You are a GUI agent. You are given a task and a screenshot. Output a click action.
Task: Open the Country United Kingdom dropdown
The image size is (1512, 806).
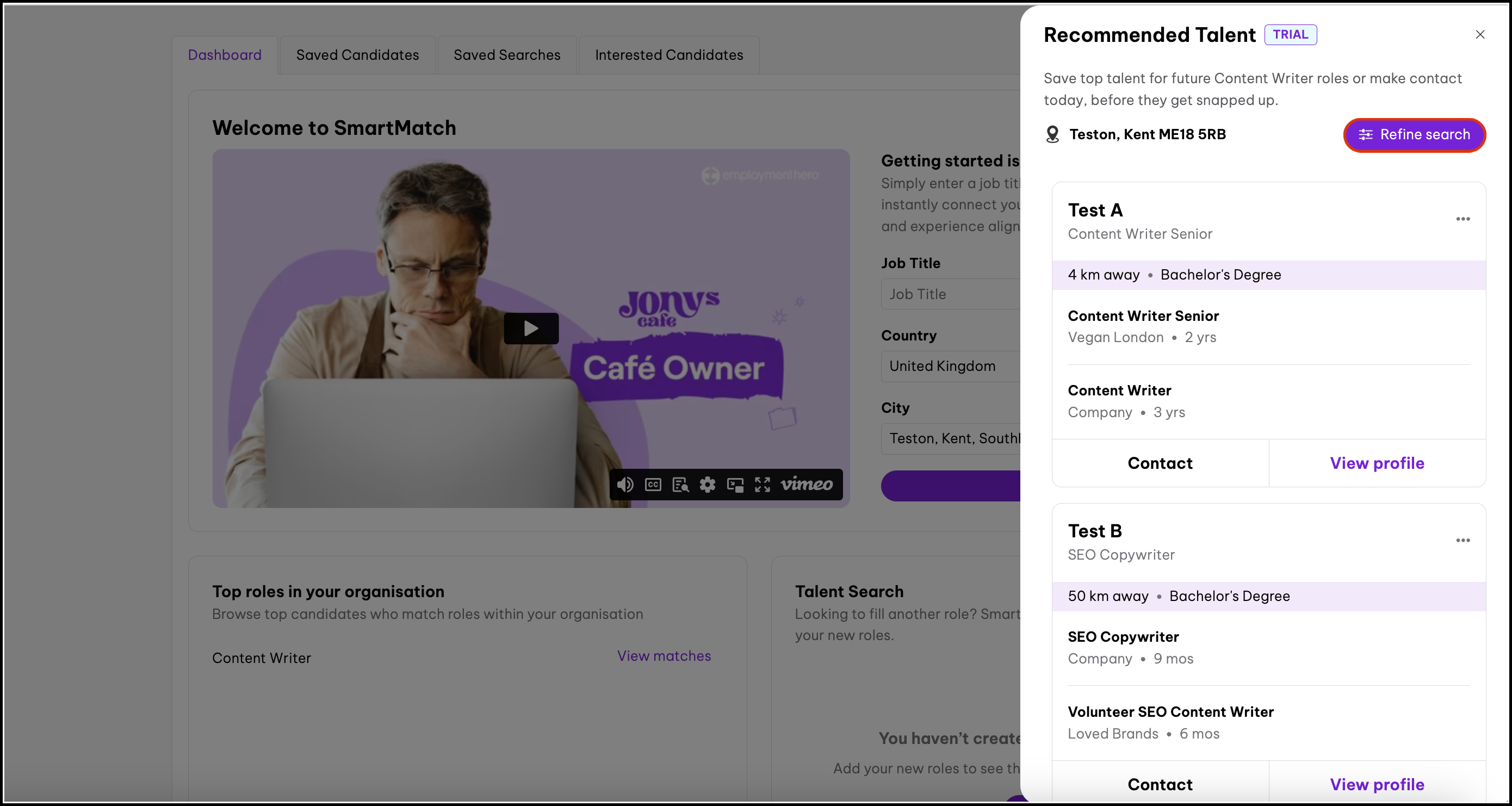pos(951,367)
